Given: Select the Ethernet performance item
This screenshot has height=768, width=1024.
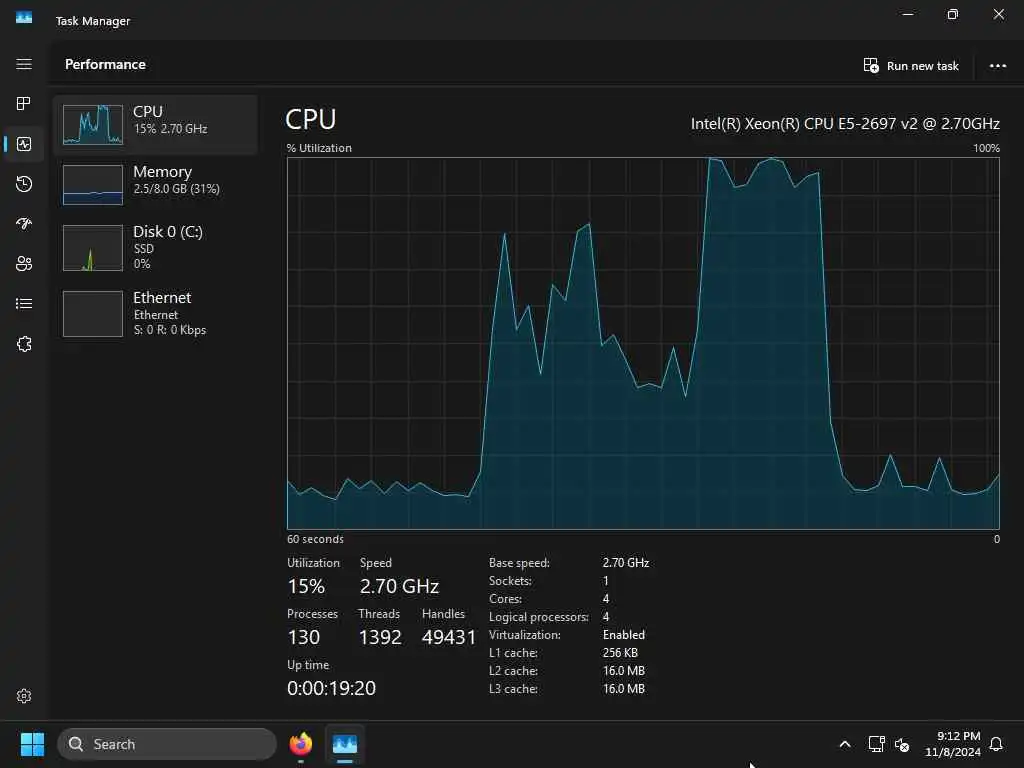Looking at the screenshot, I should (x=155, y=313).
